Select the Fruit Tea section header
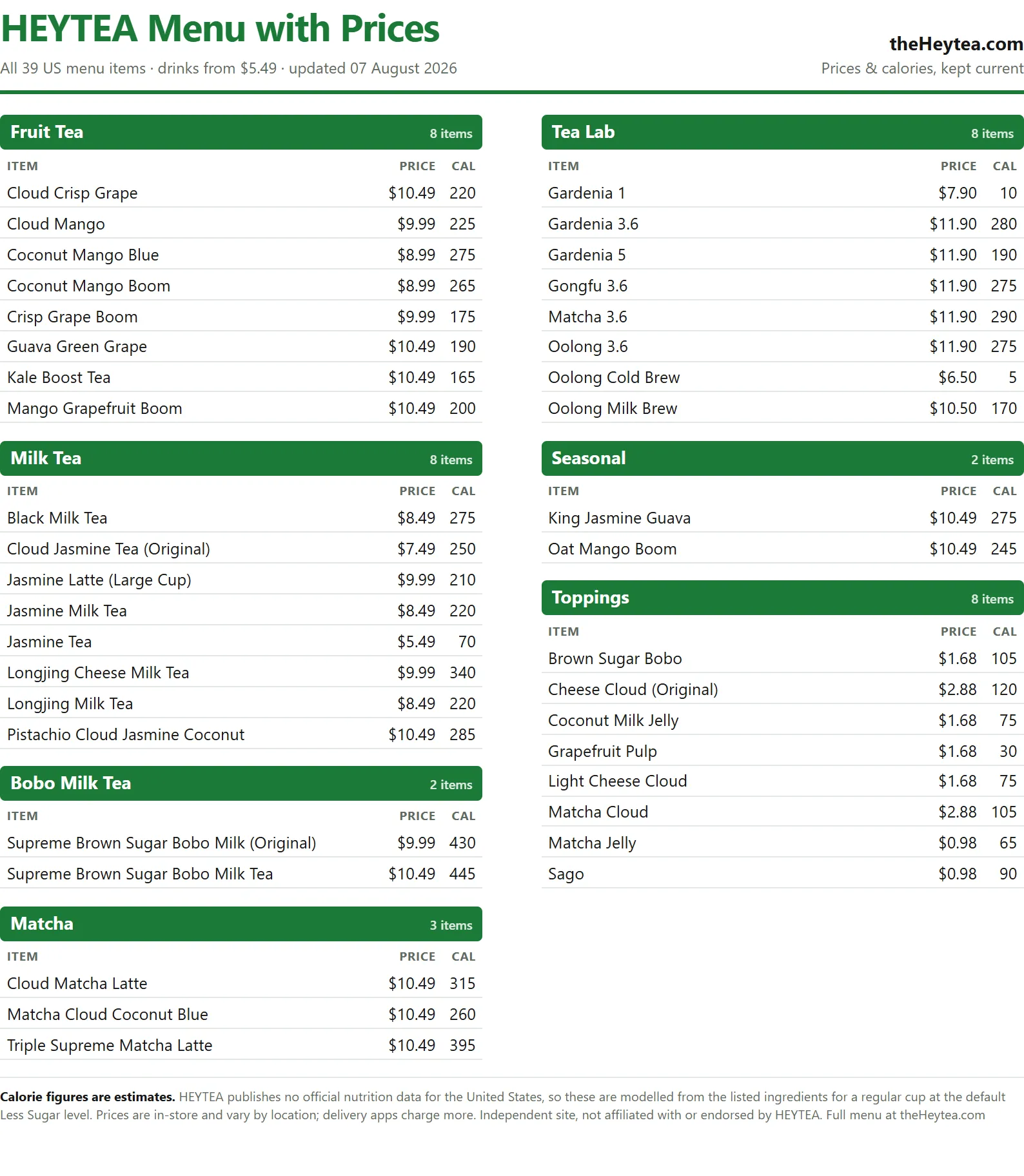Viewport: 1024px width, 1176px height. 241,132
